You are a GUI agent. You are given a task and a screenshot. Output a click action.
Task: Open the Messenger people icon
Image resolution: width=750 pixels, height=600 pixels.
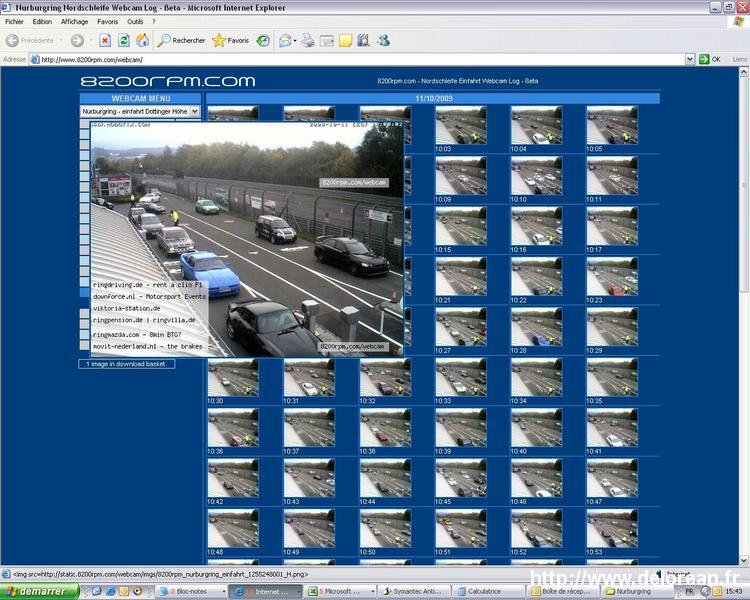click(383, 41)
